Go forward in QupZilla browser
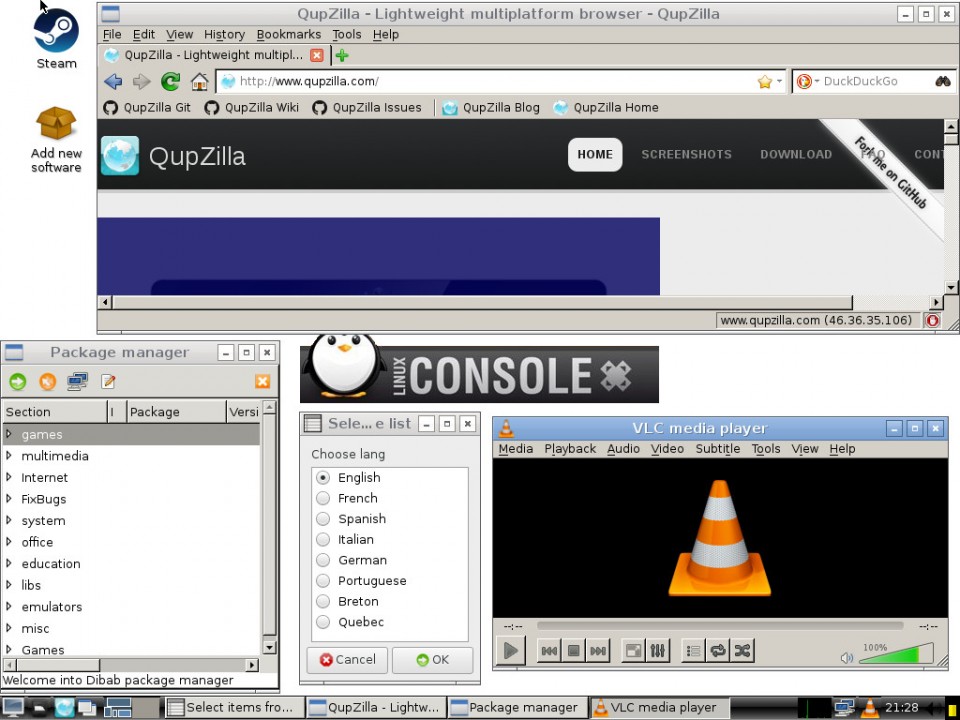Screen dimensions: 960x720 (141, 81)
